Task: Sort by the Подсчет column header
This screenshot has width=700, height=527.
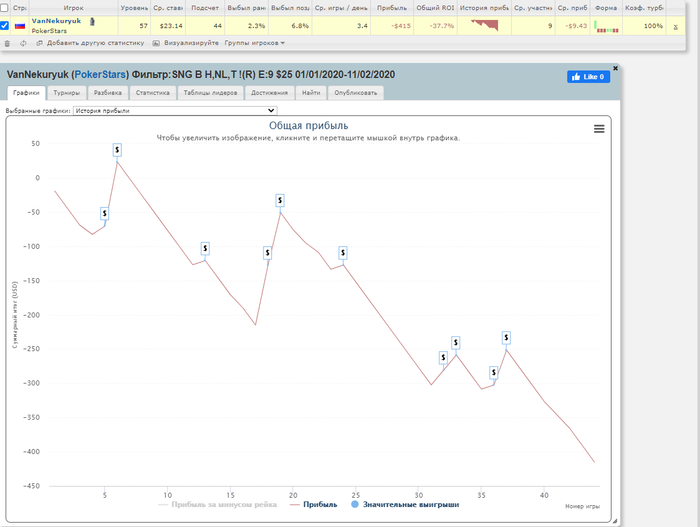Action: [205, 8]
